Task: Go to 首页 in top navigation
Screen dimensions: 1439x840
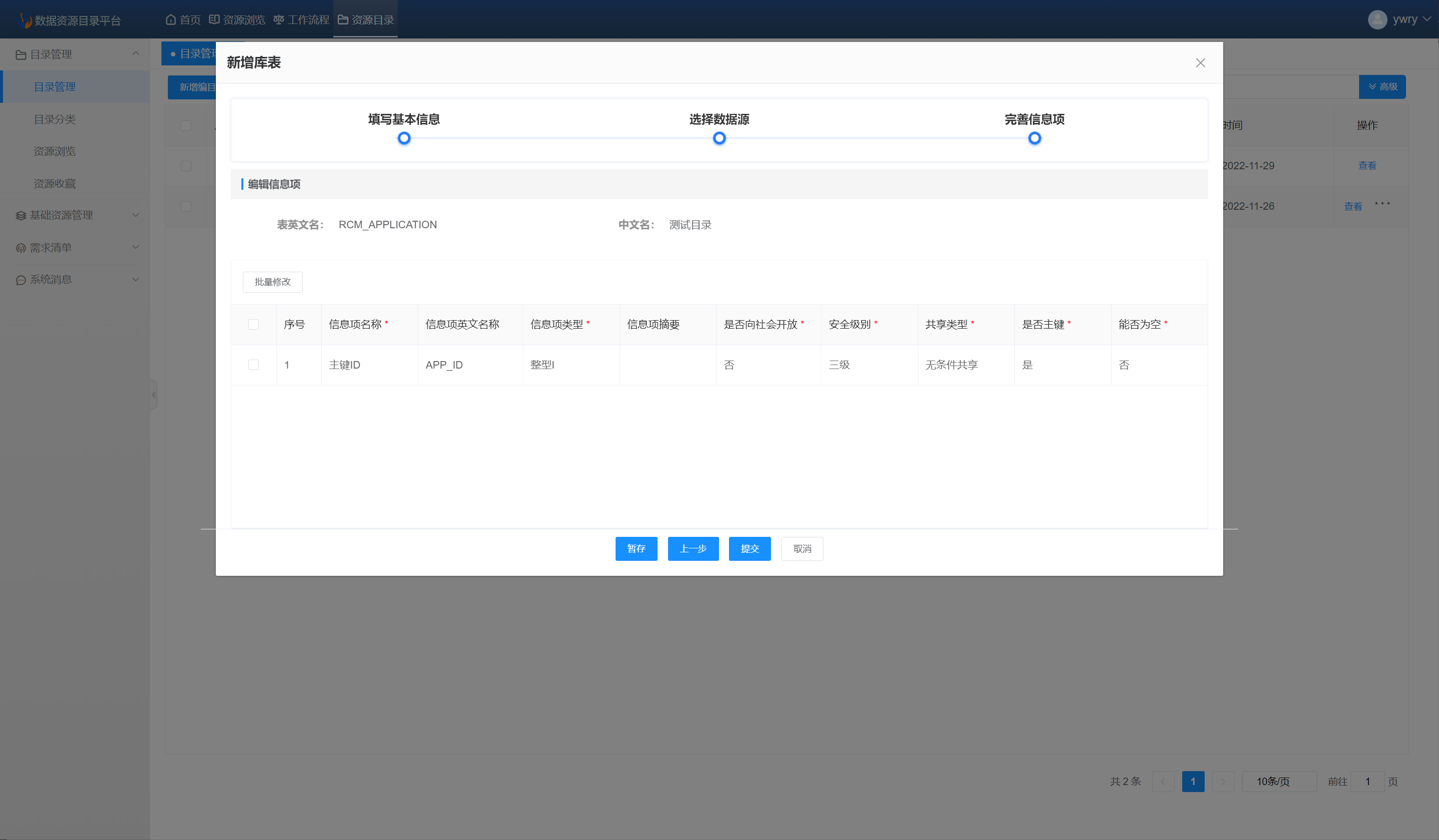Action: pos(183,20)
